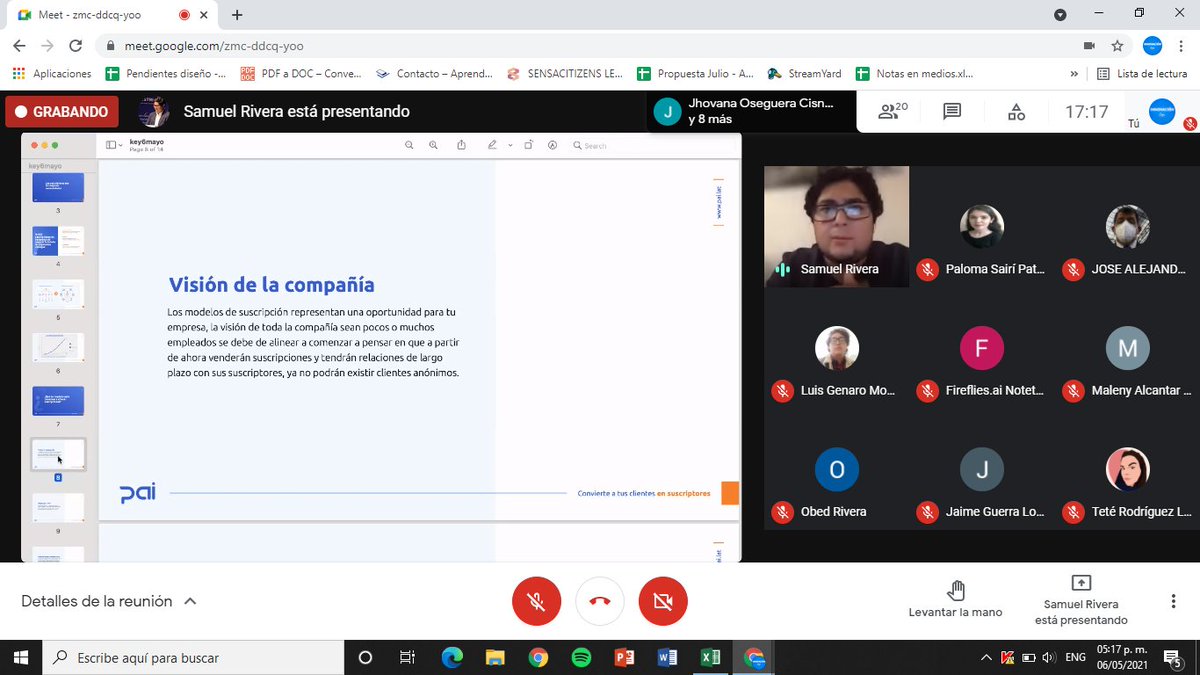Viewport: 1200px width, 675px height.
Task: Open the PDF share/export icon
Action: coord(461,145)
